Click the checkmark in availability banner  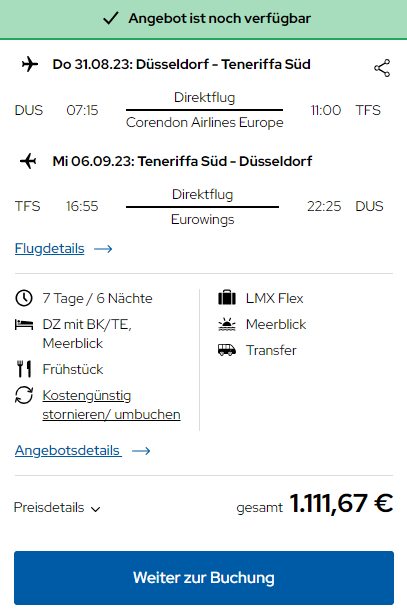pyautogui.click(x=111, y=18)
